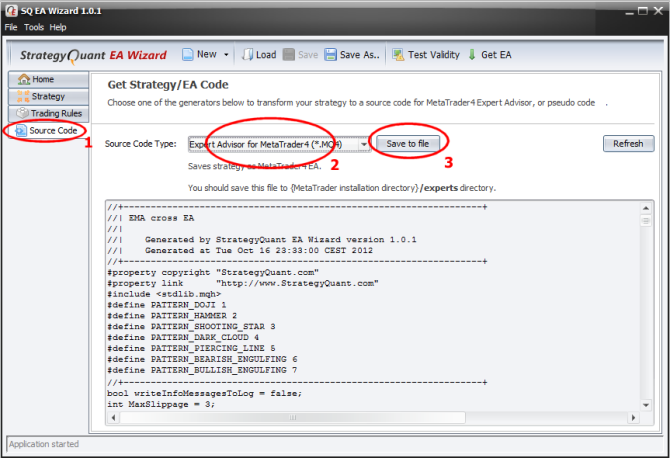
Task: Click the Save As disk icon
Action: click(330, 55)
